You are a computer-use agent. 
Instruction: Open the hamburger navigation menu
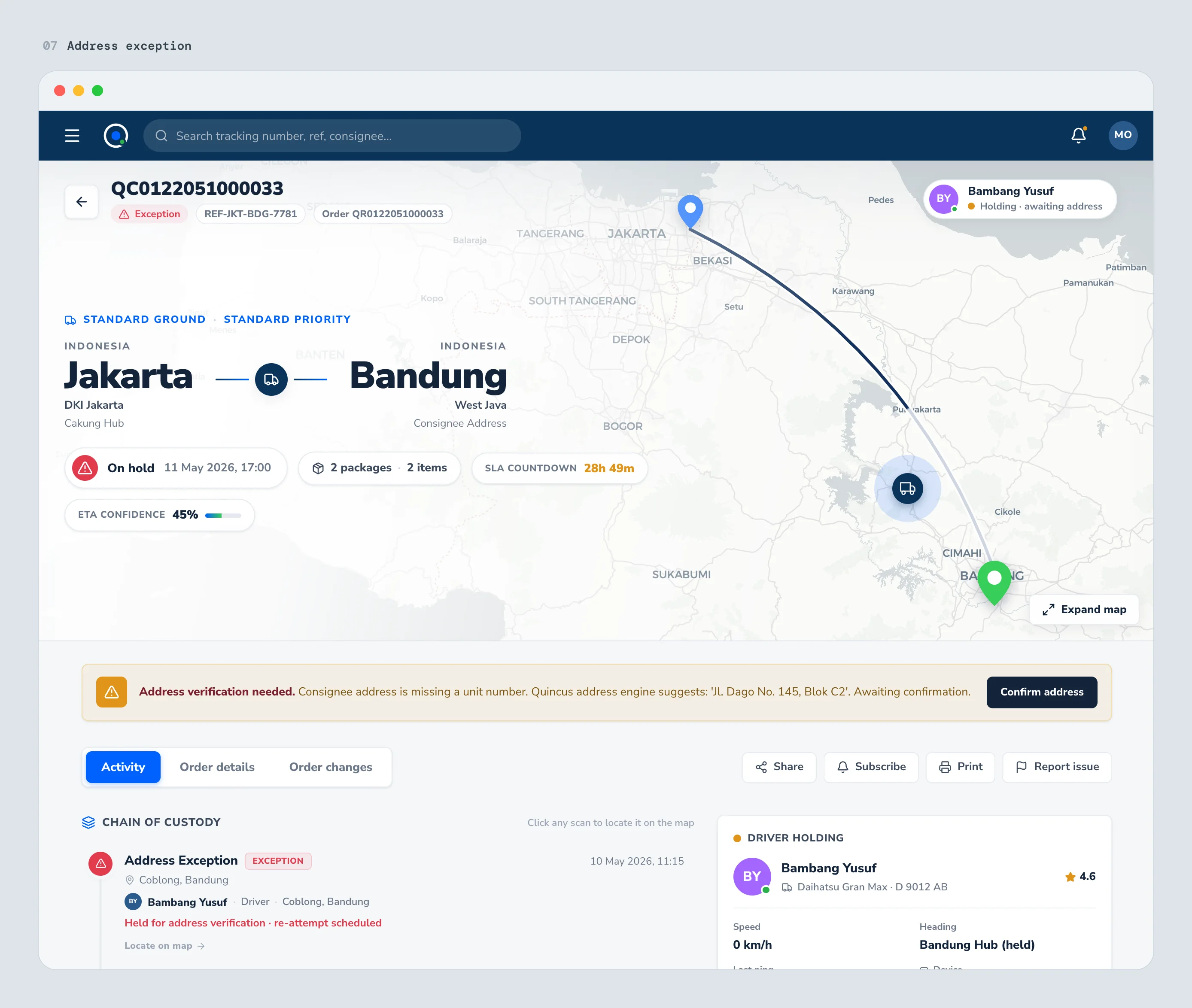click(72, 136)
